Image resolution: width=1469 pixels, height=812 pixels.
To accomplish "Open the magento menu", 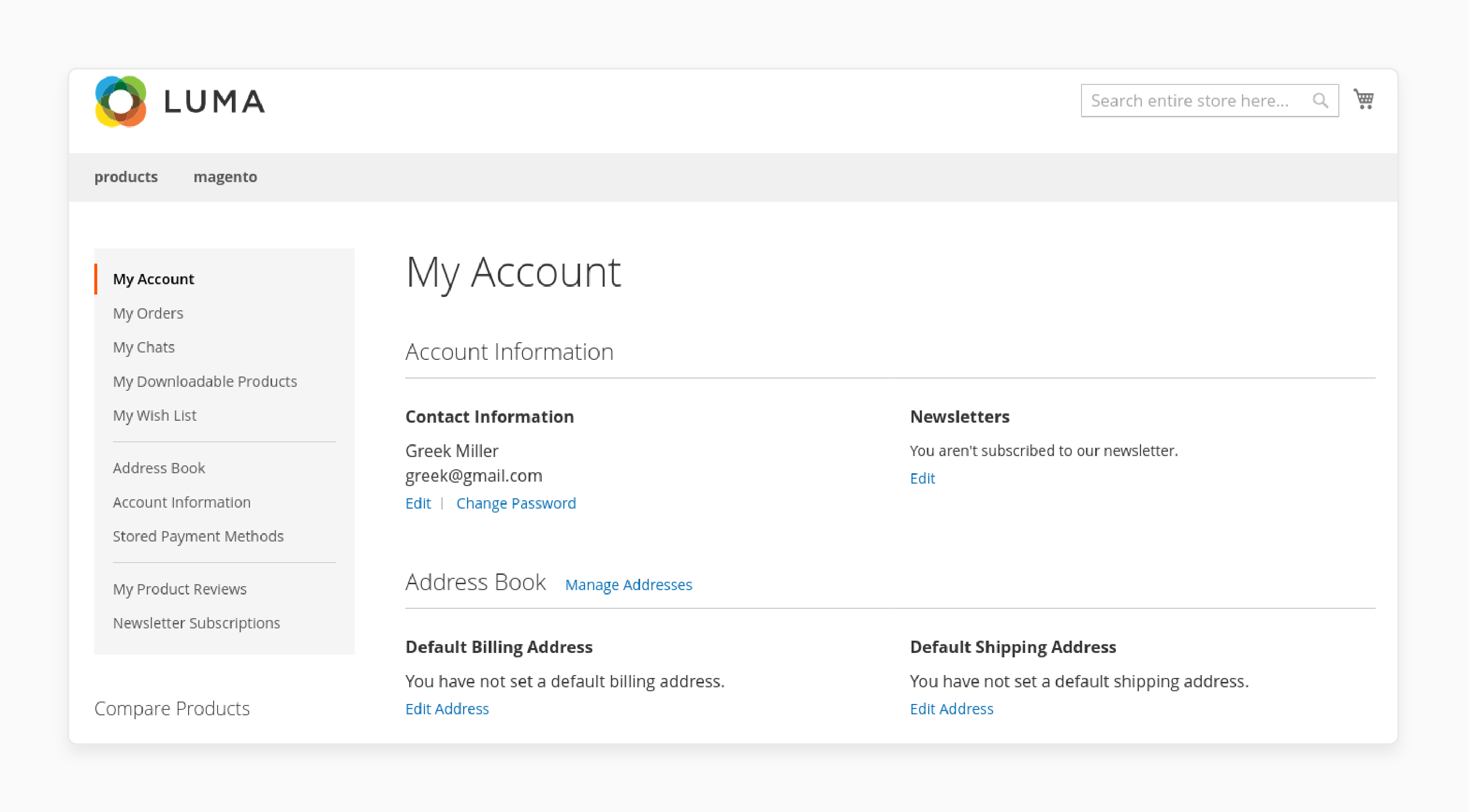I will click(225, 177).
